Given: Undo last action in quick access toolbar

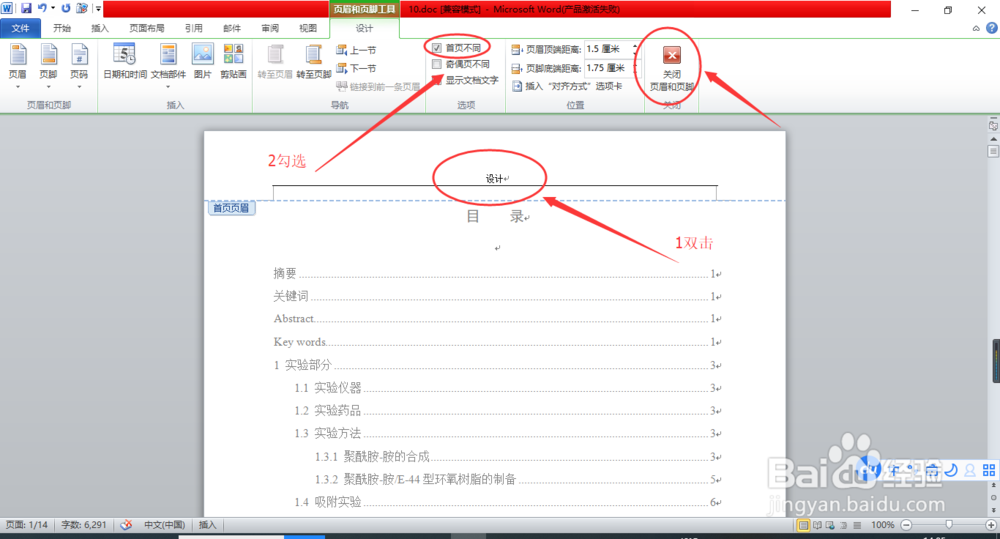Looking at the screenshot, I should 42,8.
